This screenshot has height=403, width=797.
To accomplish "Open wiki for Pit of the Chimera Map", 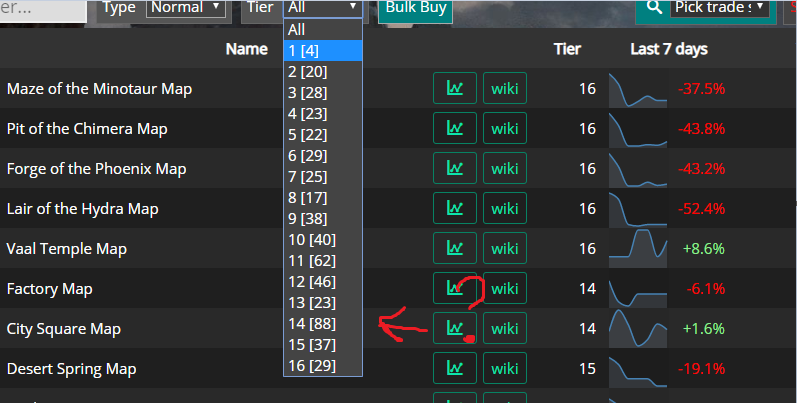I will click(x=505, y=128).
